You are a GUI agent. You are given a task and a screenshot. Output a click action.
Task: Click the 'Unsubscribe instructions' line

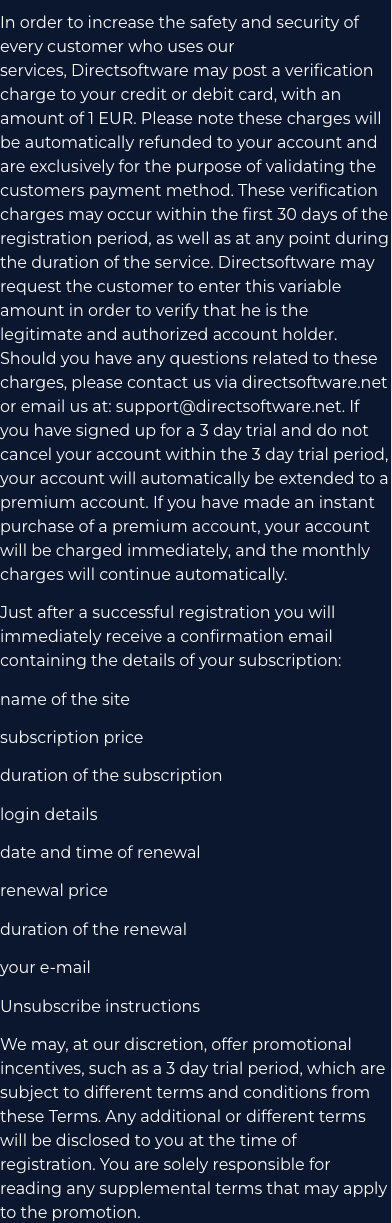click(100, 1006)
